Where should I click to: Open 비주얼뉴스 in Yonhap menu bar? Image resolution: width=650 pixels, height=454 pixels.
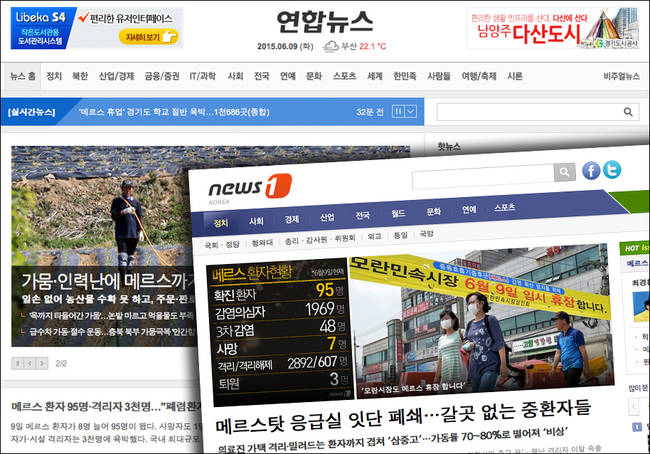pyautogui.click(x=622, y=76)
